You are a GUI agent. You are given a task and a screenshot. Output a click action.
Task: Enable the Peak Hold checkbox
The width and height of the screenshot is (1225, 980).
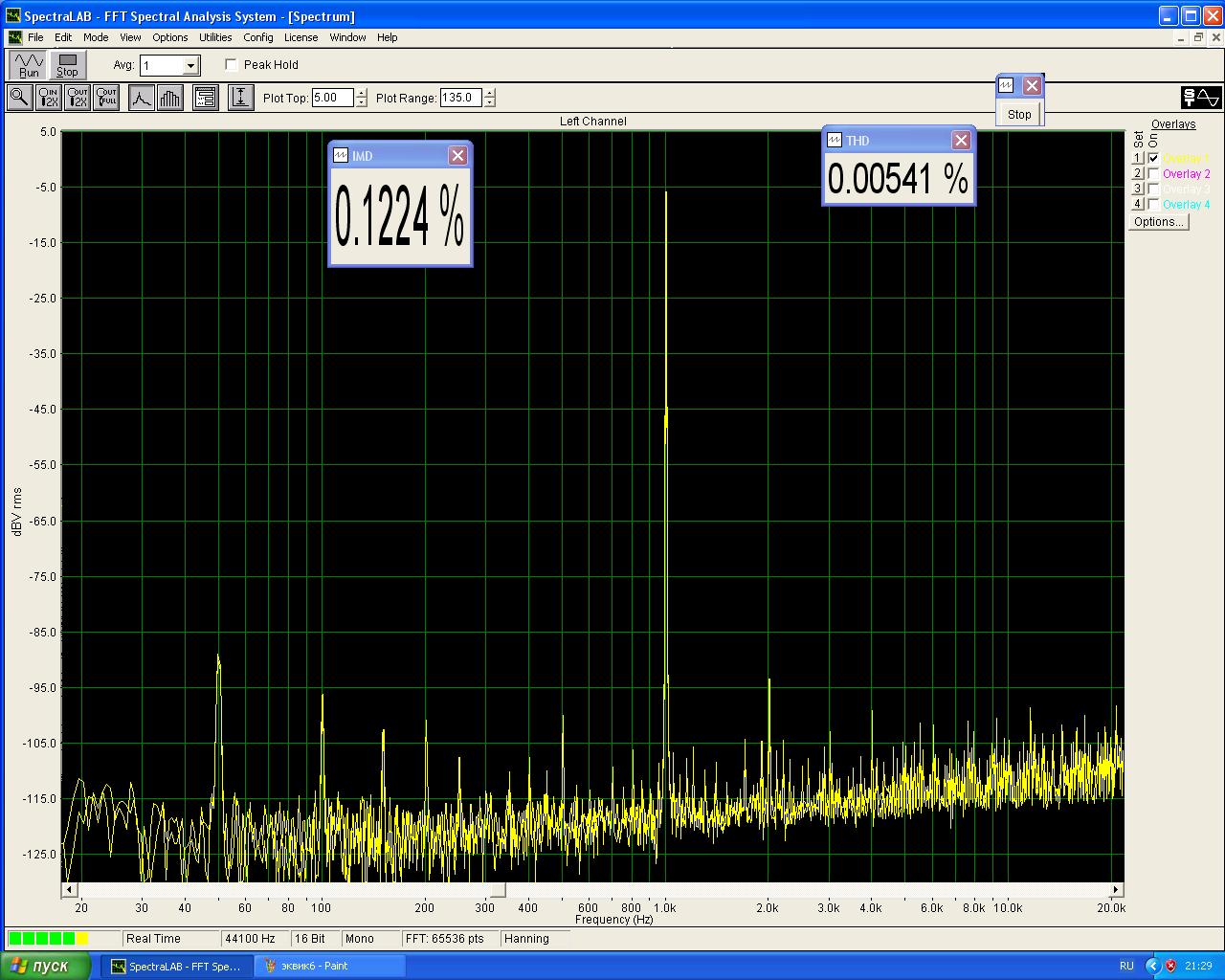tap(232, 65)
